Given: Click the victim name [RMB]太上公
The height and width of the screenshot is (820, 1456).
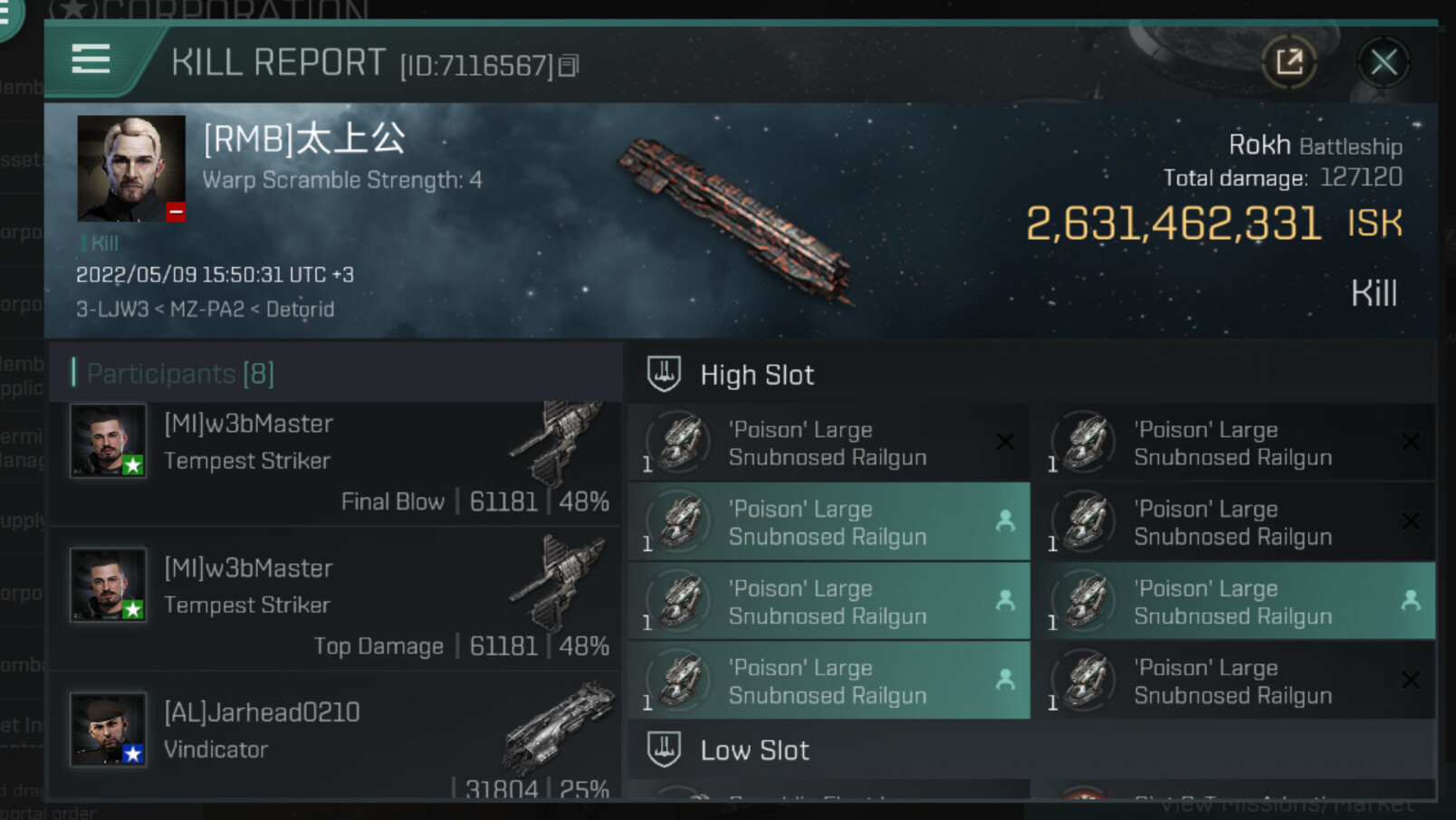Looking at the screenshot, I should (x=304, y=138).
